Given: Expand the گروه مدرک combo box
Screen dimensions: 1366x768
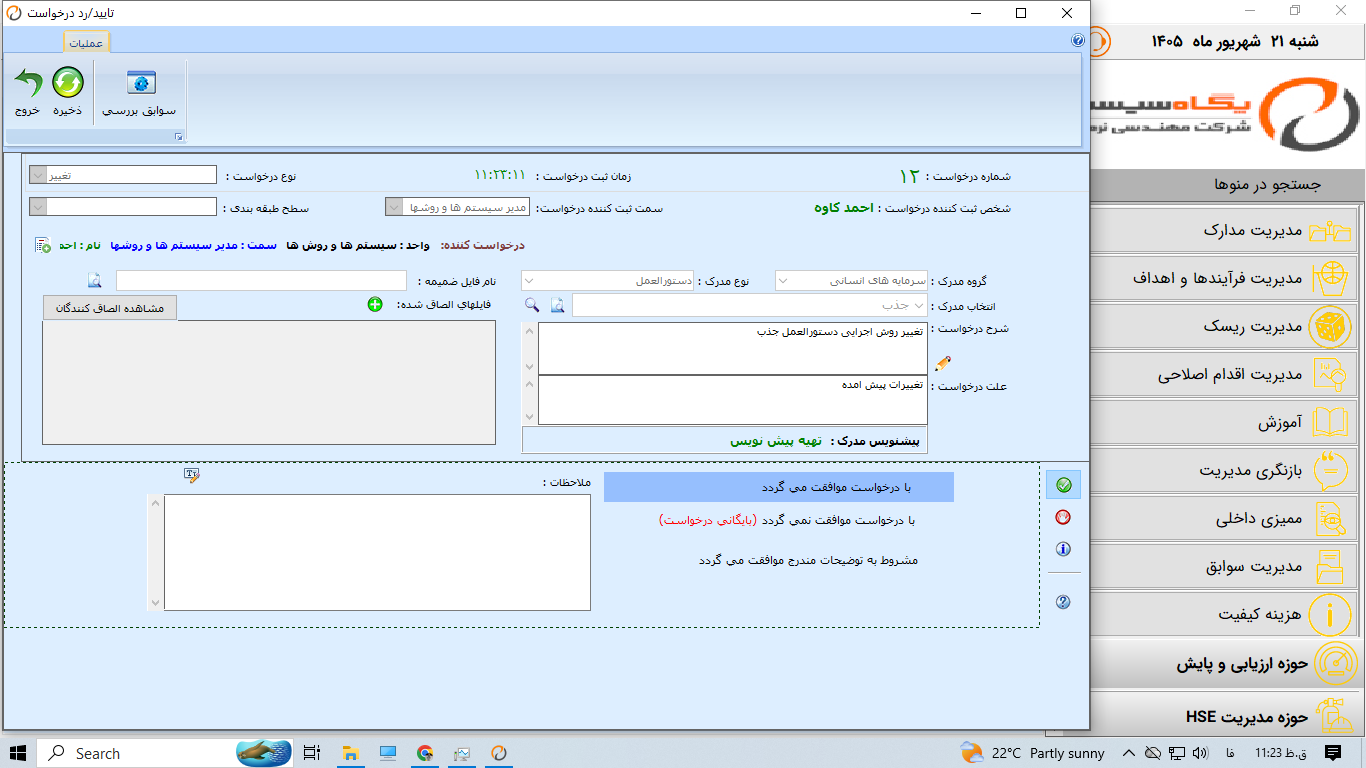Looking at the screenshot, I should coord(784,281).
